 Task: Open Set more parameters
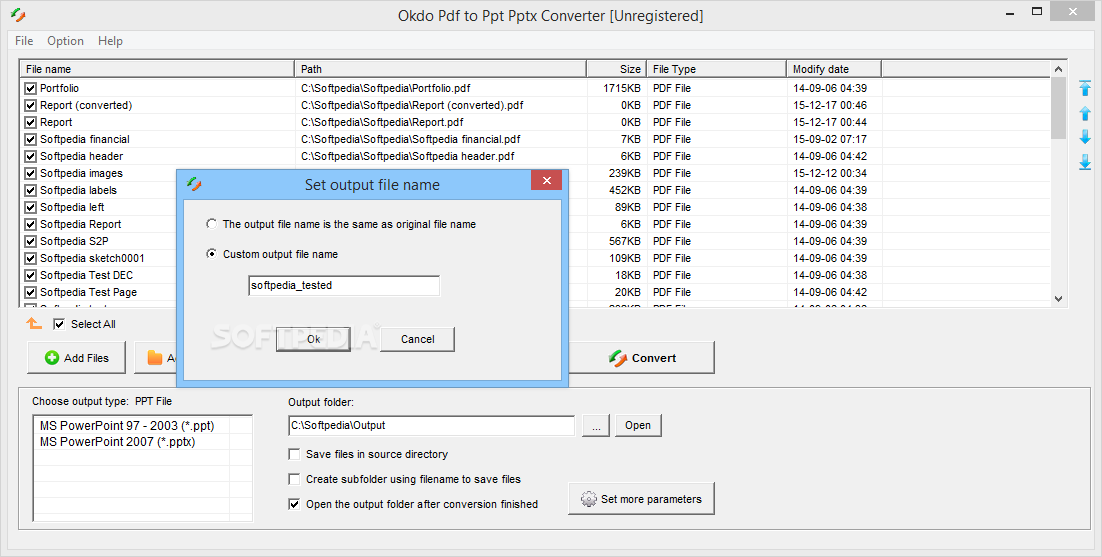[x=642, y=499]
